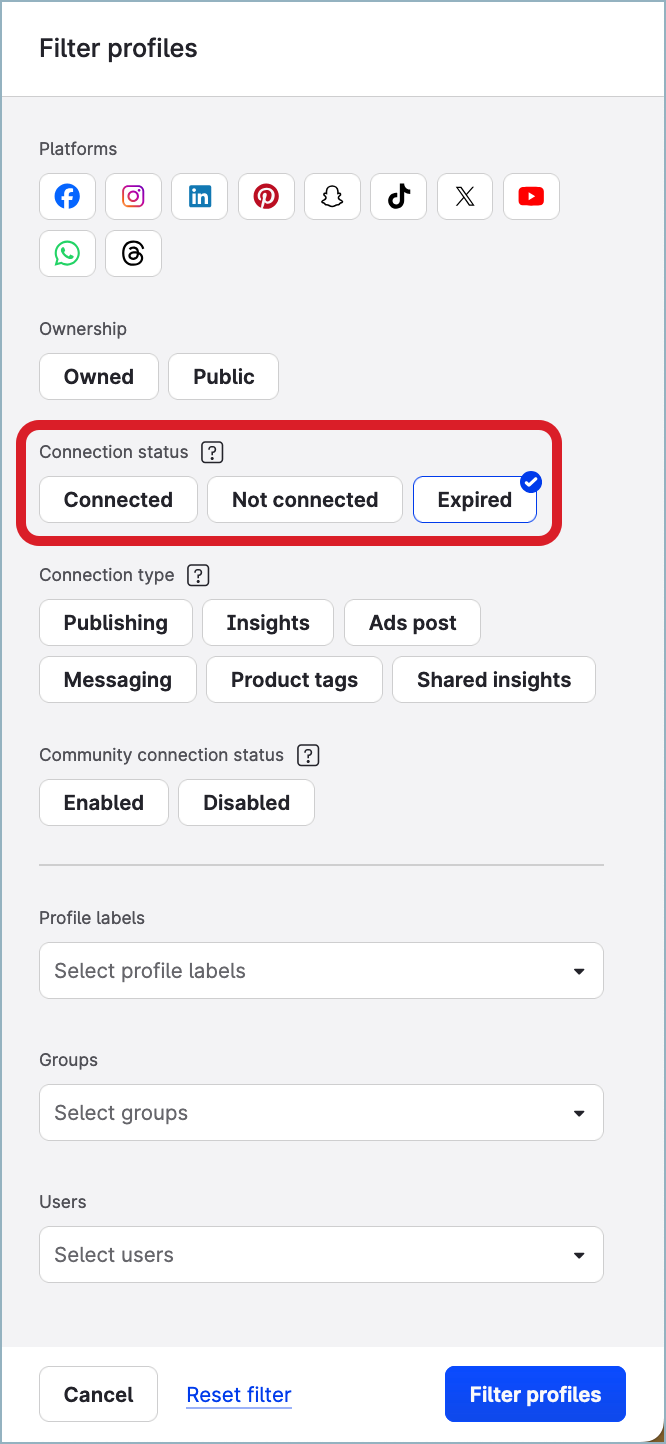666x1444 pixels.
Task: Select the X (Twitter) platform icon
Action: coord(465,197)
